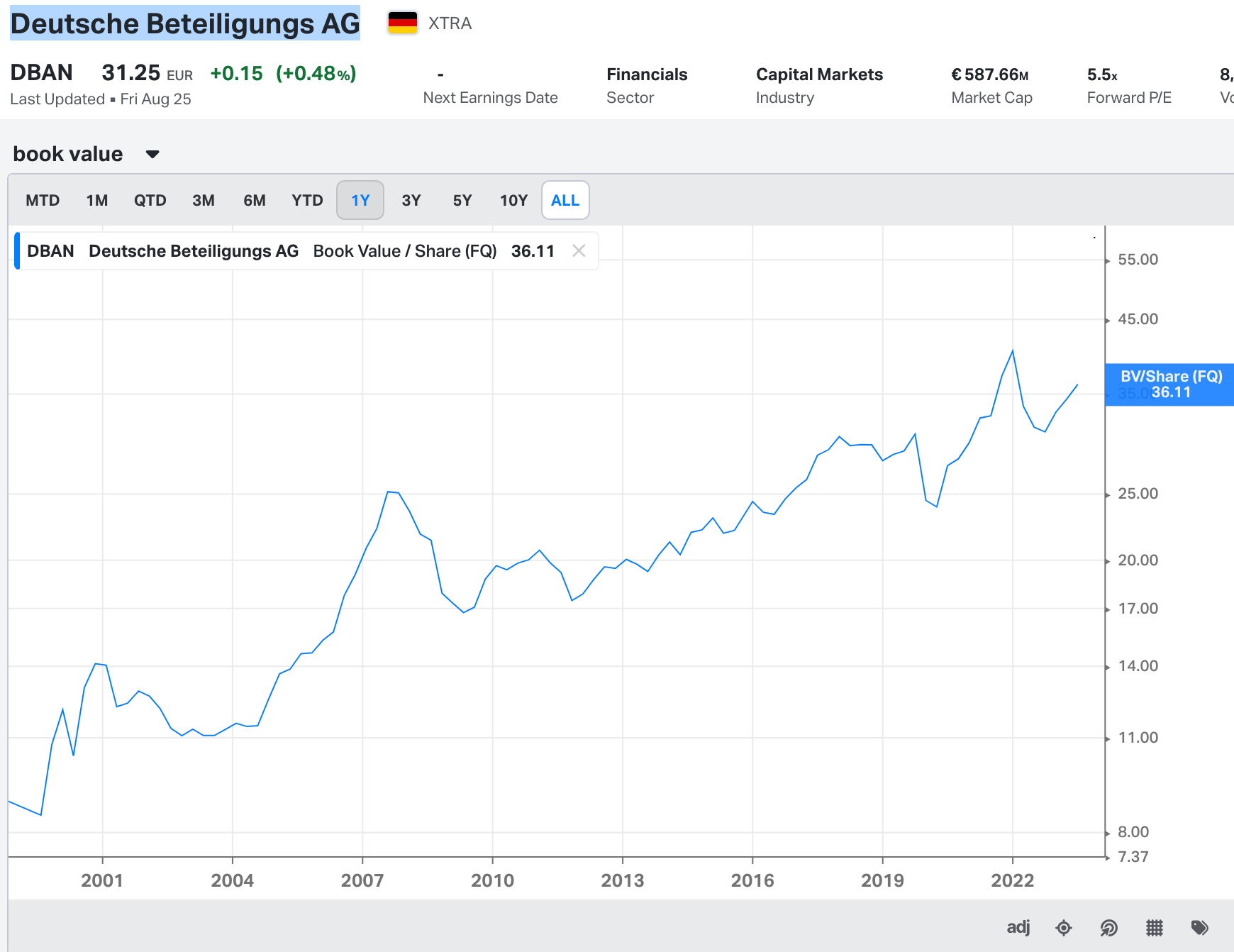Open the crosshair target tool
Viewport: 1234px width, 952px height.
tap(1063, 927)
